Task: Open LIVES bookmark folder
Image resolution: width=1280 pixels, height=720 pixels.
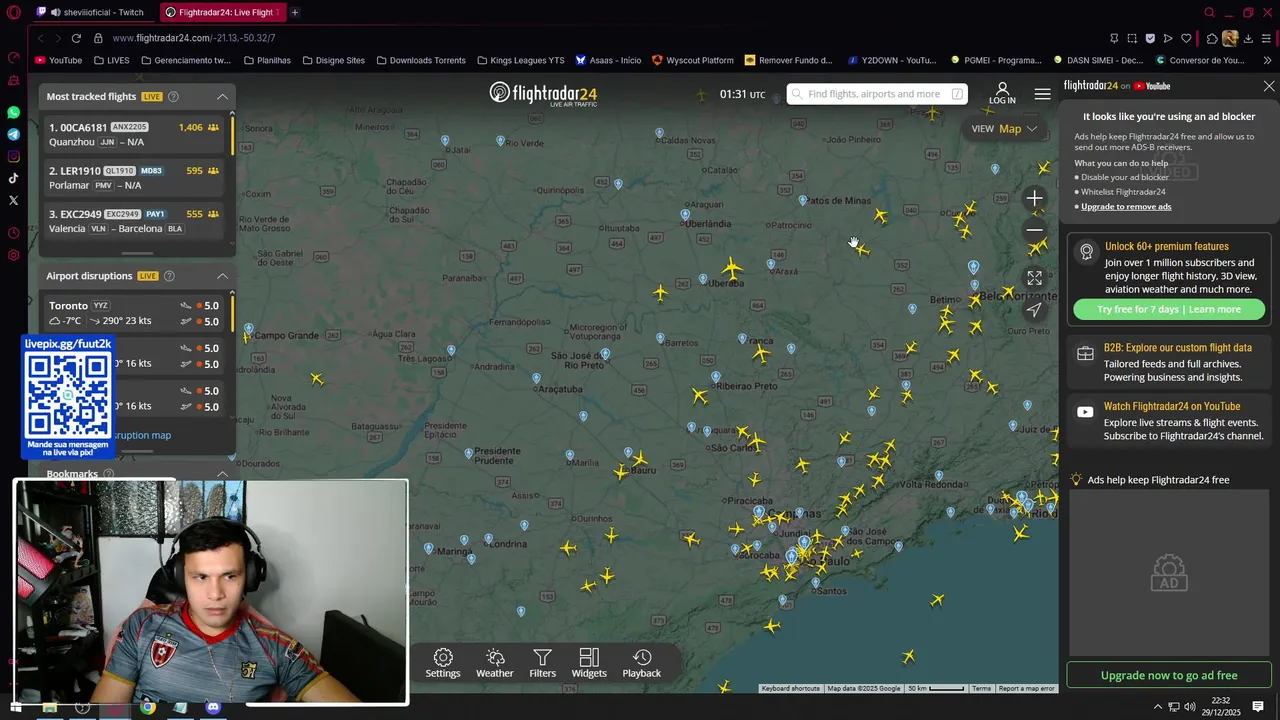Action: 111,60
